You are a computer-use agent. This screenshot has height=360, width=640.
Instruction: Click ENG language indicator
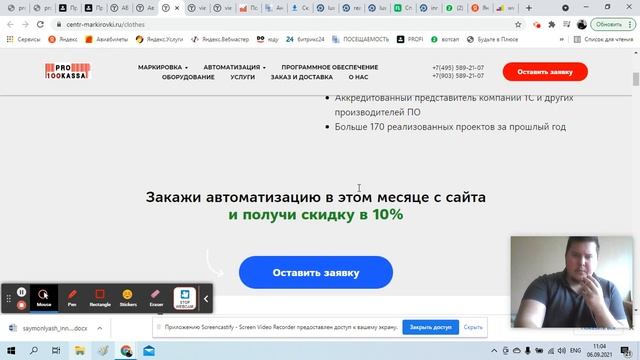coord(576,351)
